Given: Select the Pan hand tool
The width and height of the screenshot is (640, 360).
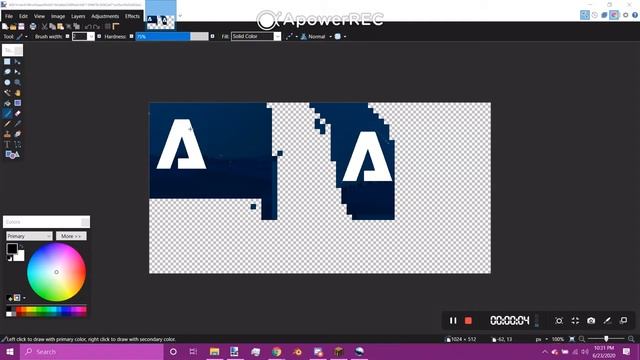Looking at the screenshot, I should [x=18, y=93].
